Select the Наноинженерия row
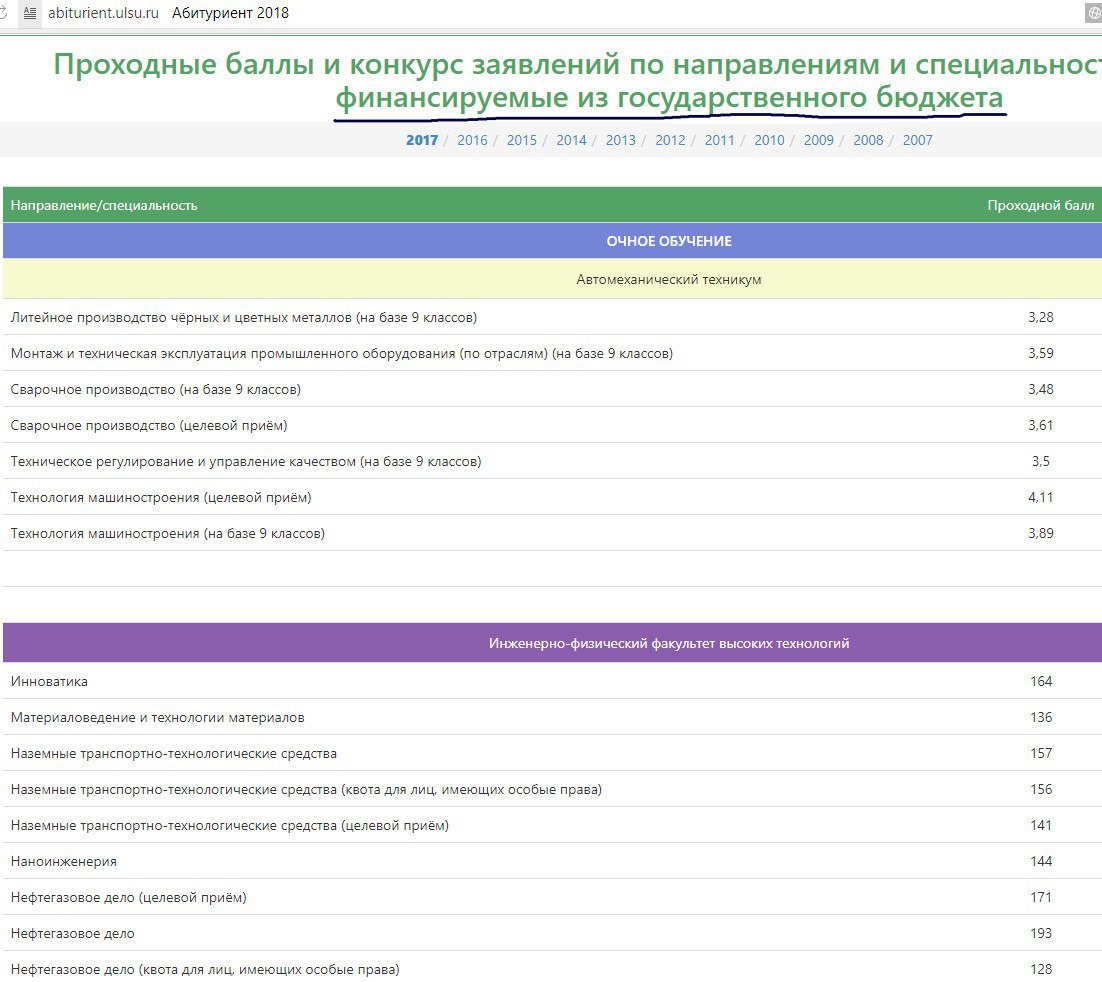This screenshot has height=982, width=1102. (x=552, y=861)
